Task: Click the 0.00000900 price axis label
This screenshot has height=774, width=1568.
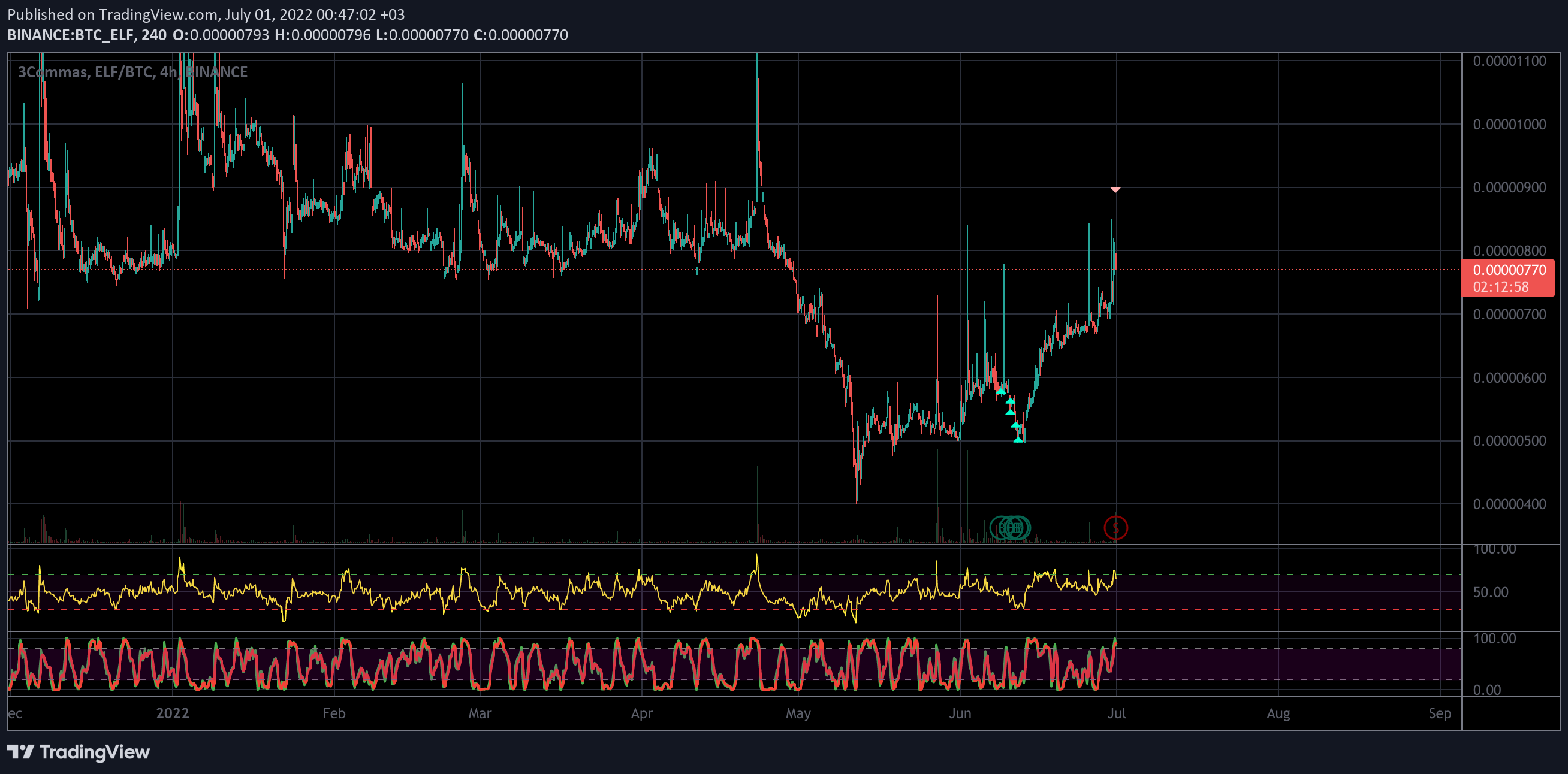Action: 1509,188
